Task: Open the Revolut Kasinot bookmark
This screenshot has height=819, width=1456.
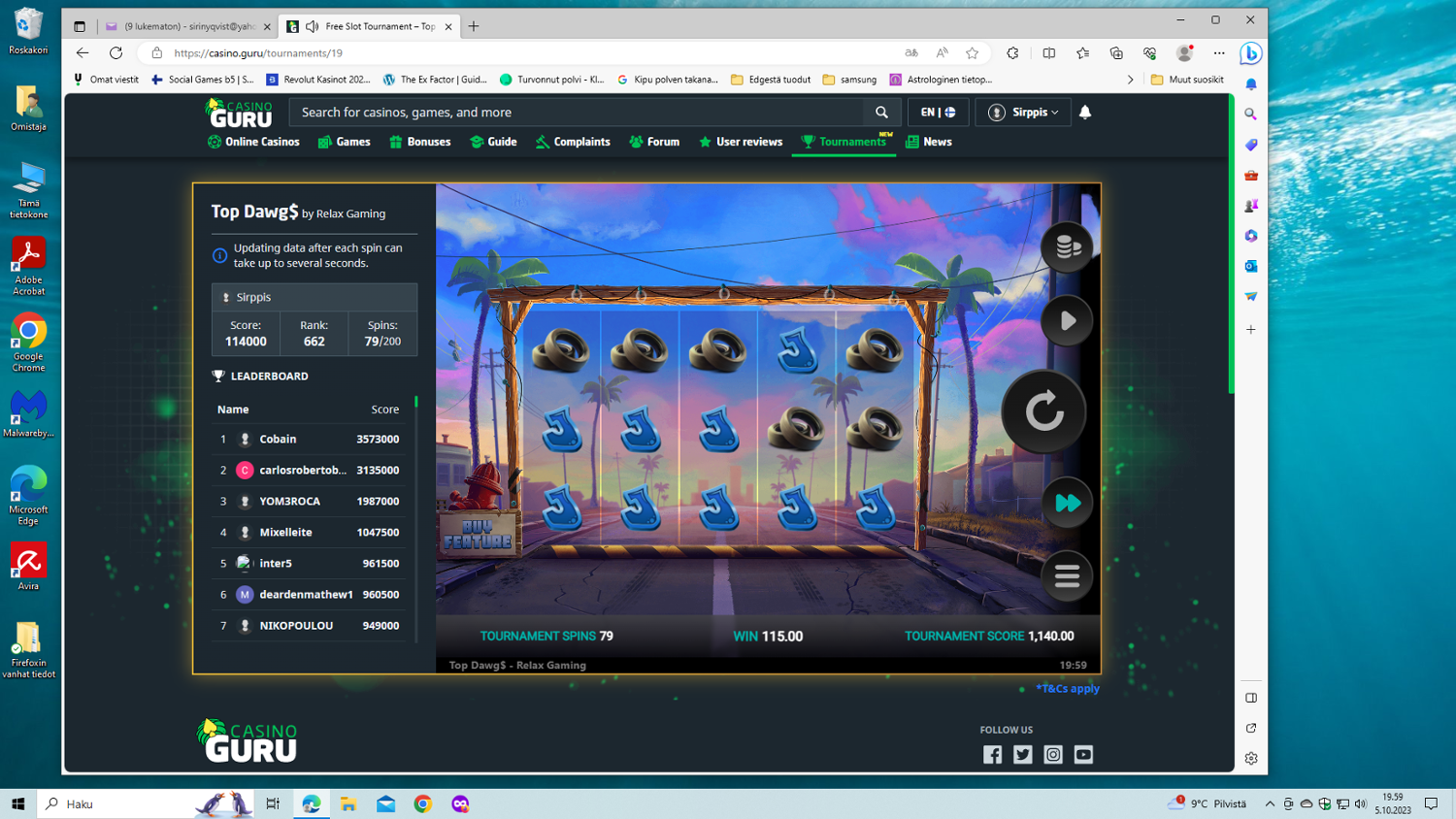Action: point(318,80)
